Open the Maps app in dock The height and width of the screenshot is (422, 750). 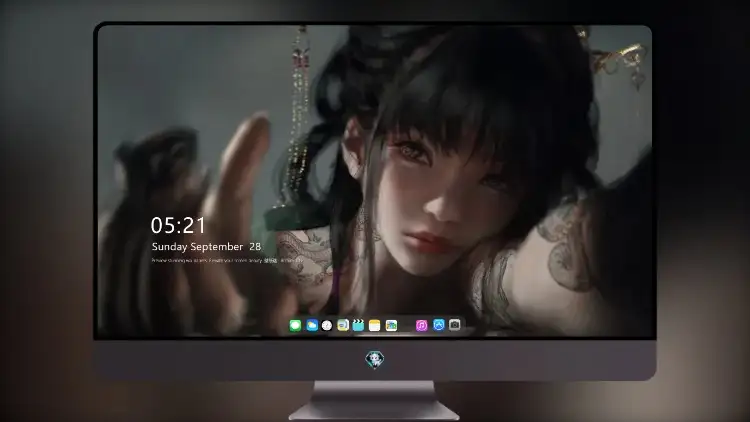pyautogui.click(x=391, y=326)
